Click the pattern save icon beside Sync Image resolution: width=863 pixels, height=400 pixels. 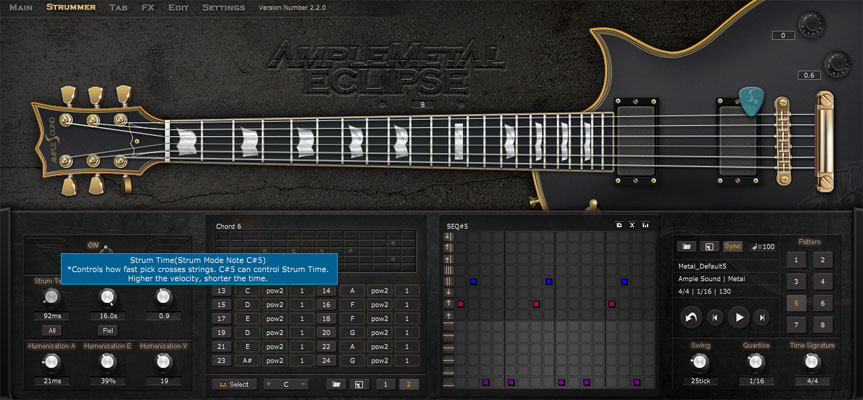(709, 246)
